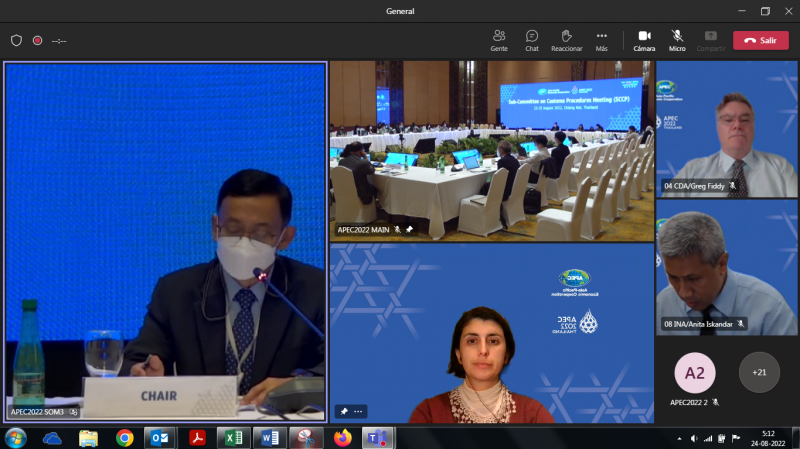Toggle the Cámara on or off
800x449 pixels.
644,40
